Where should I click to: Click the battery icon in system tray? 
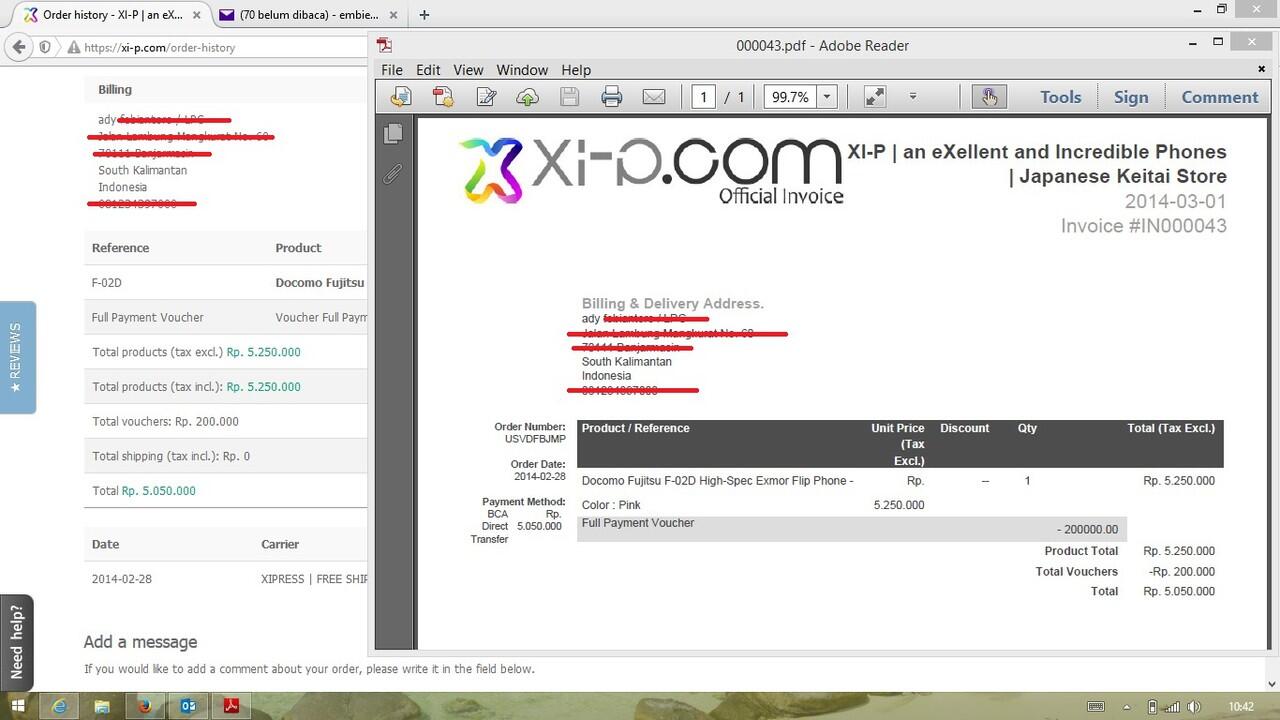point(1152,707)
